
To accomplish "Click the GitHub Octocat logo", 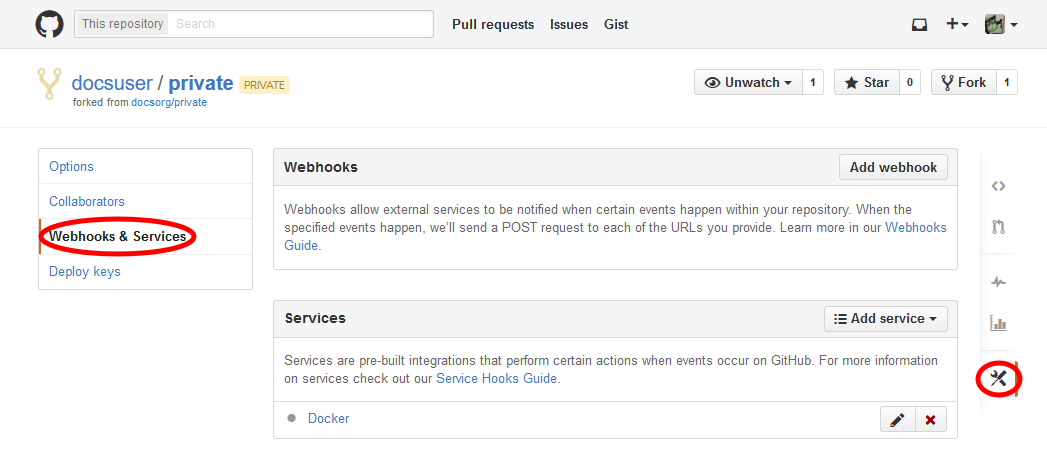I will [49, 24].
